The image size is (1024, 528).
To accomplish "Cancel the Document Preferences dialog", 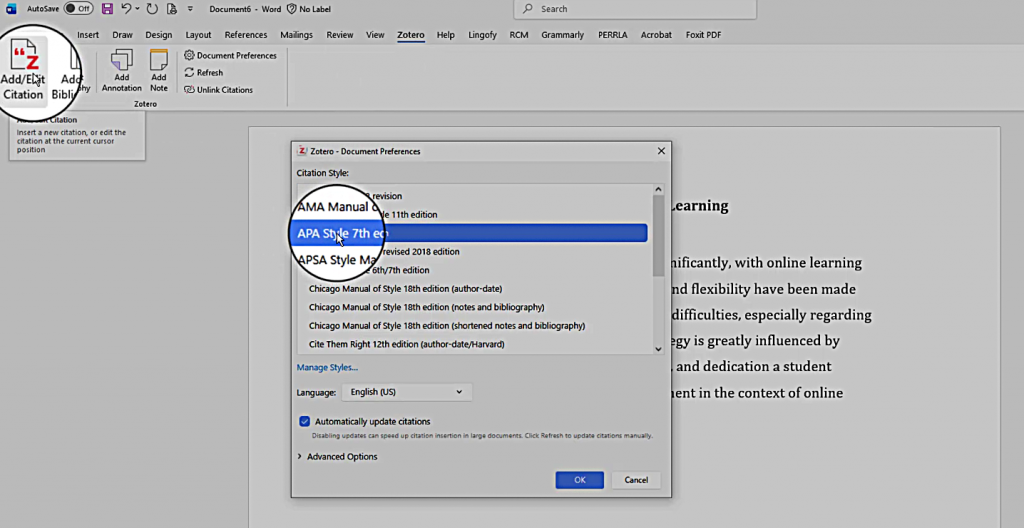I will click(636, 480).
